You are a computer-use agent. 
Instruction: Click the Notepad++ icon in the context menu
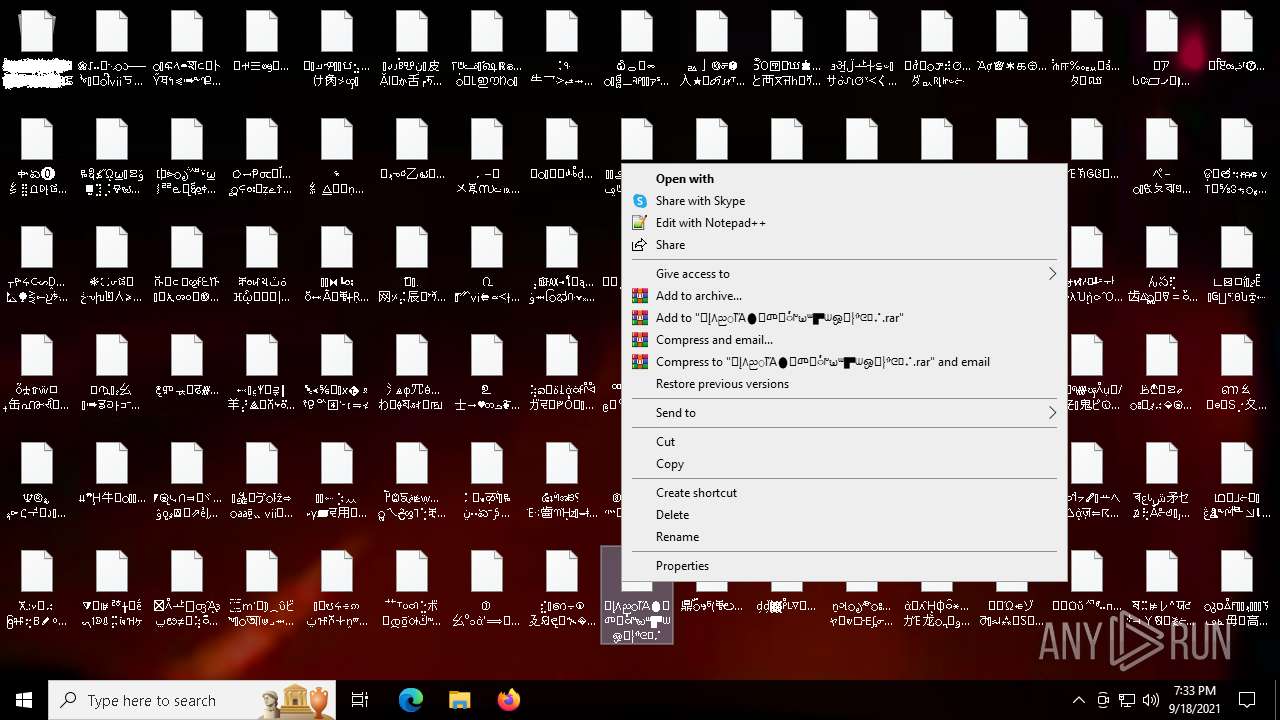pyautogui.click(x=640, y=223)
